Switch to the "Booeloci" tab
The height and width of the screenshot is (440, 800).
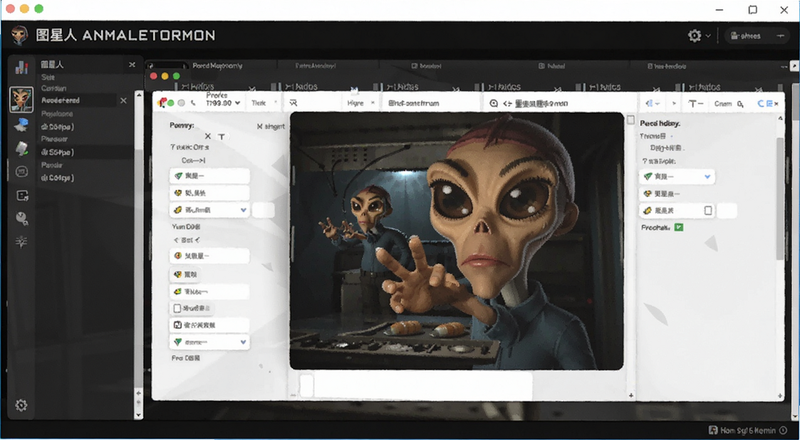[x=426, y=66]
